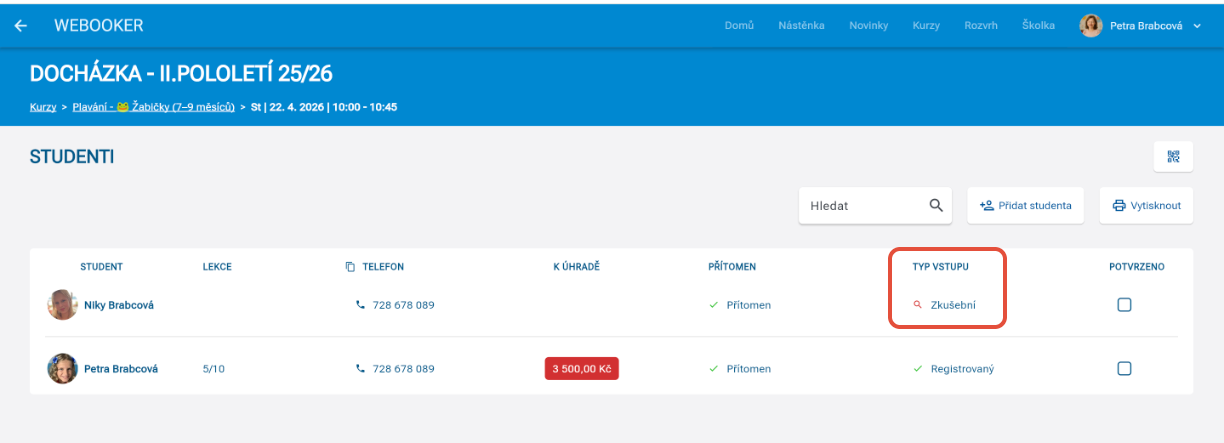
Task: Open the Školka menu item
Action: [1038, 26]
